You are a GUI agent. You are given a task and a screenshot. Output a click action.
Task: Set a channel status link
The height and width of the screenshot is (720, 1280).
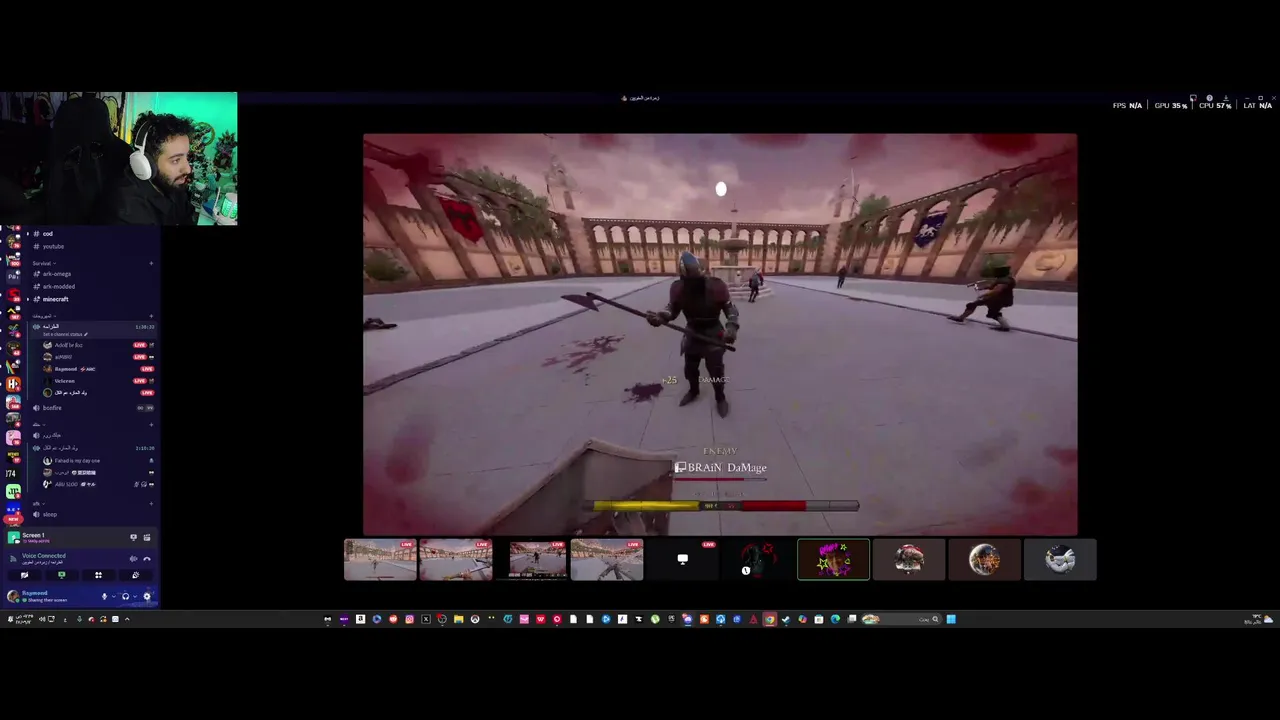[65, 334]
